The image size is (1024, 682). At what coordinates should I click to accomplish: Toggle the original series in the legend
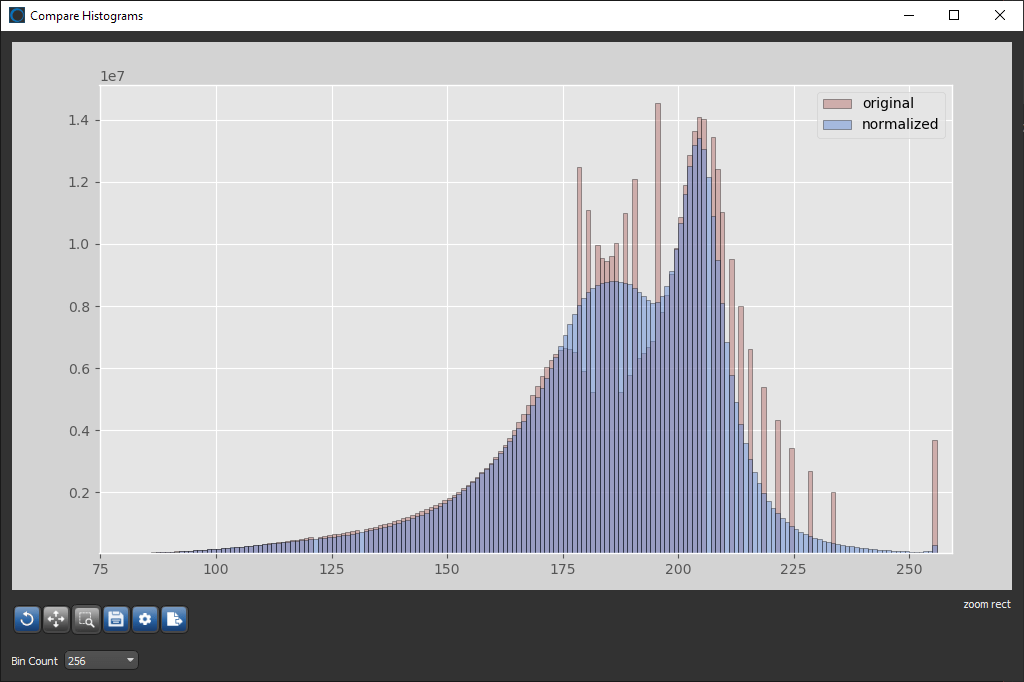pos(886,103)
